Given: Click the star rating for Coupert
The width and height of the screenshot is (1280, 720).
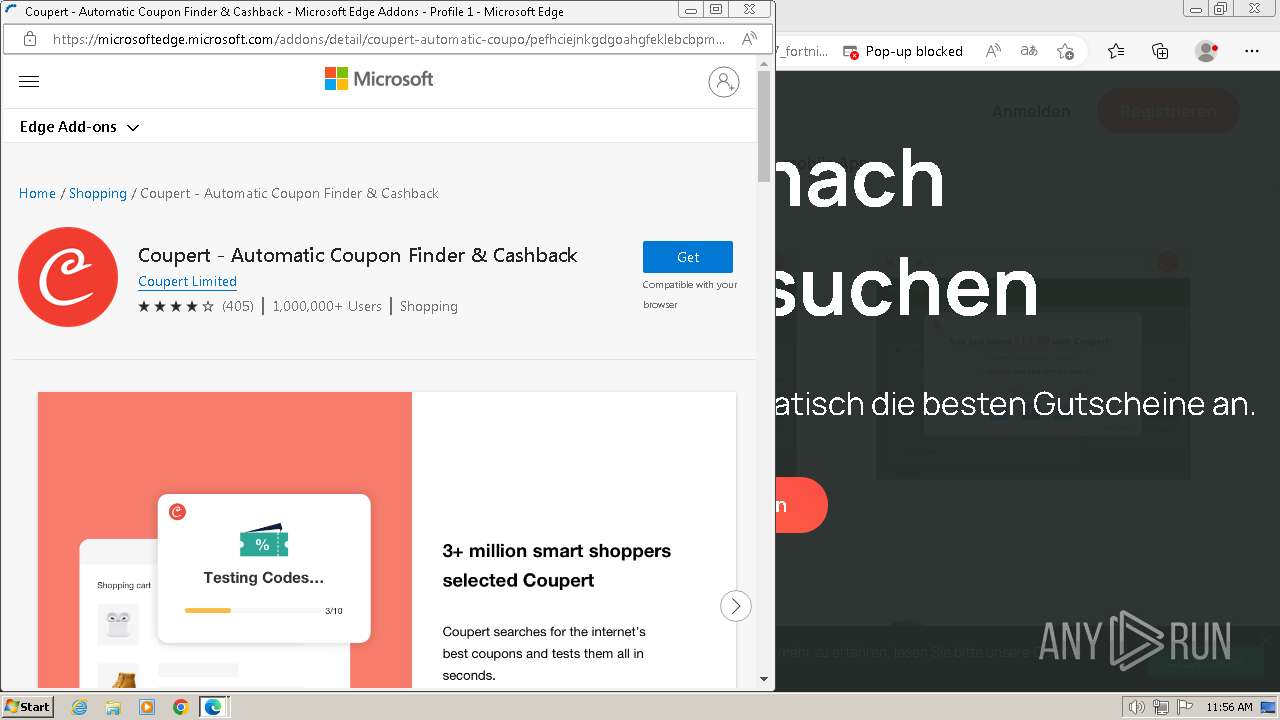Looking at the screenshot, I should (176, 307).
